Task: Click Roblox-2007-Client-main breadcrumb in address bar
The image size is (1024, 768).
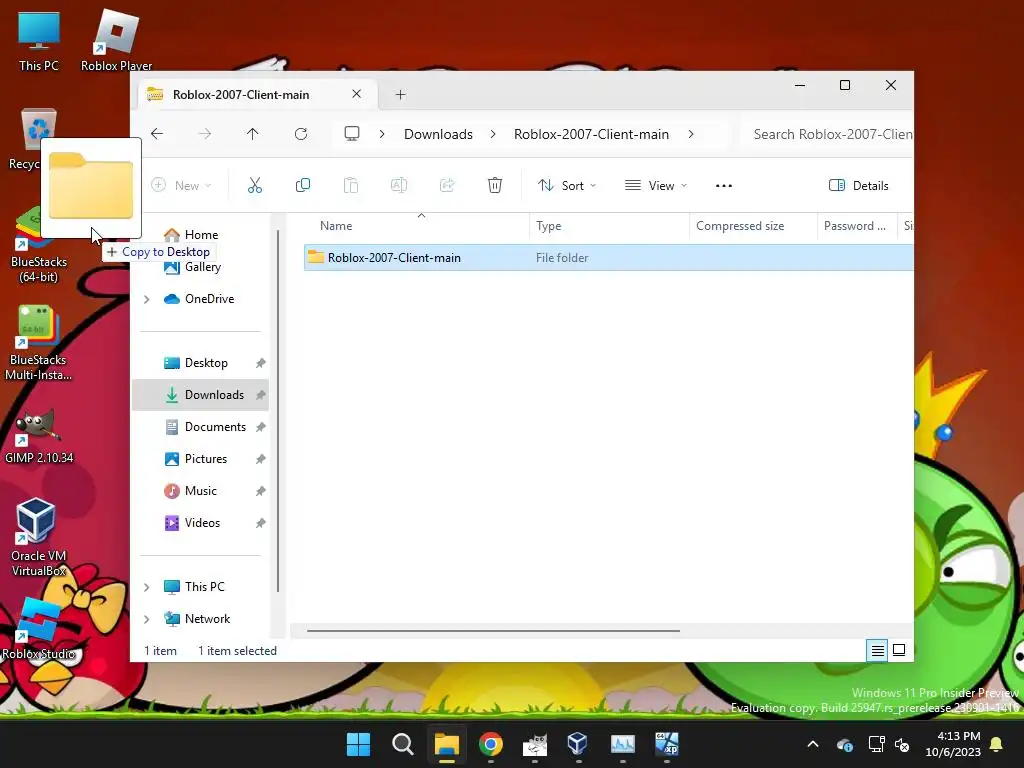Action: pos(591,134)
